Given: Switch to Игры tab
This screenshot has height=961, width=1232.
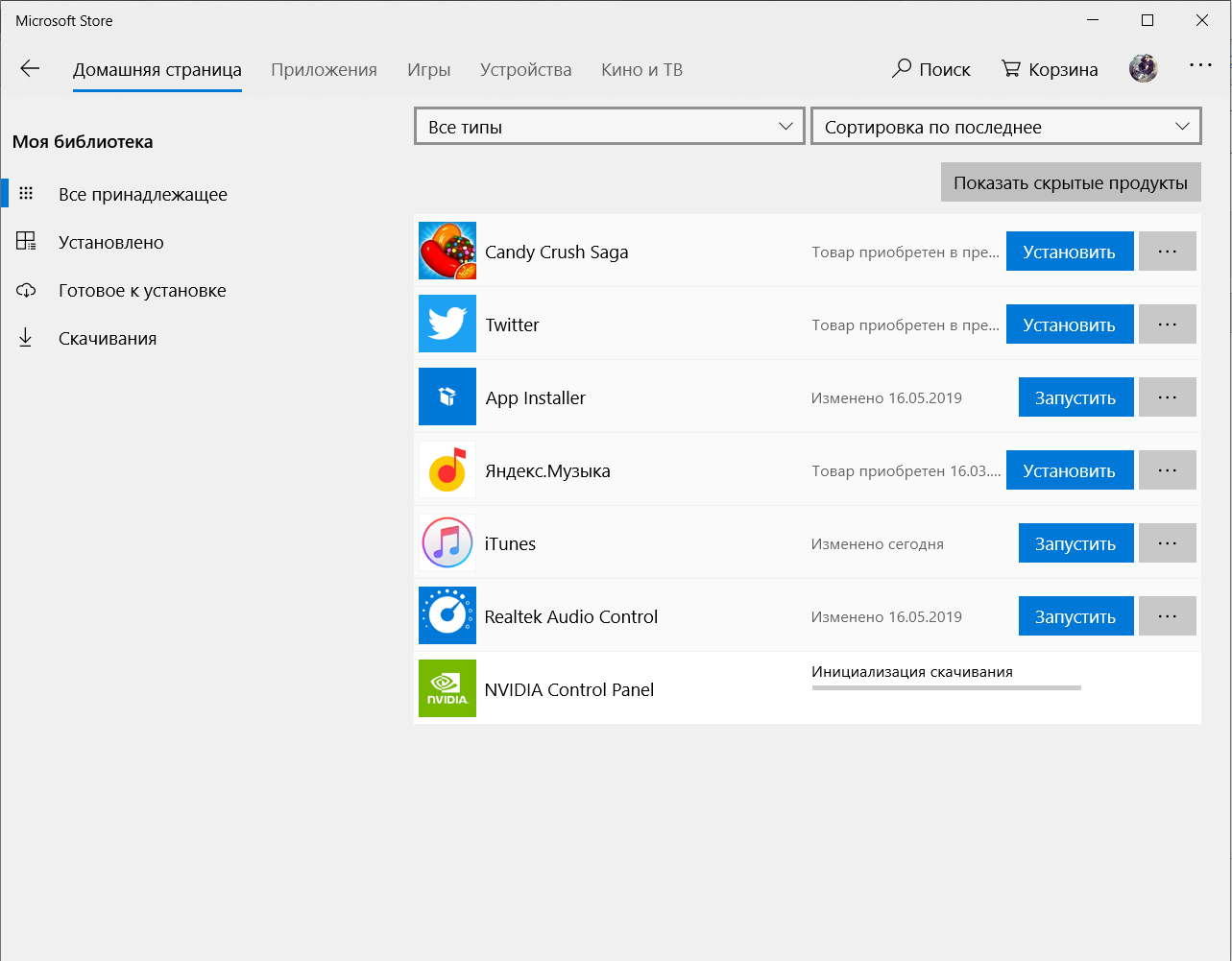Looking at the screenshot, I should pos(428,70).
